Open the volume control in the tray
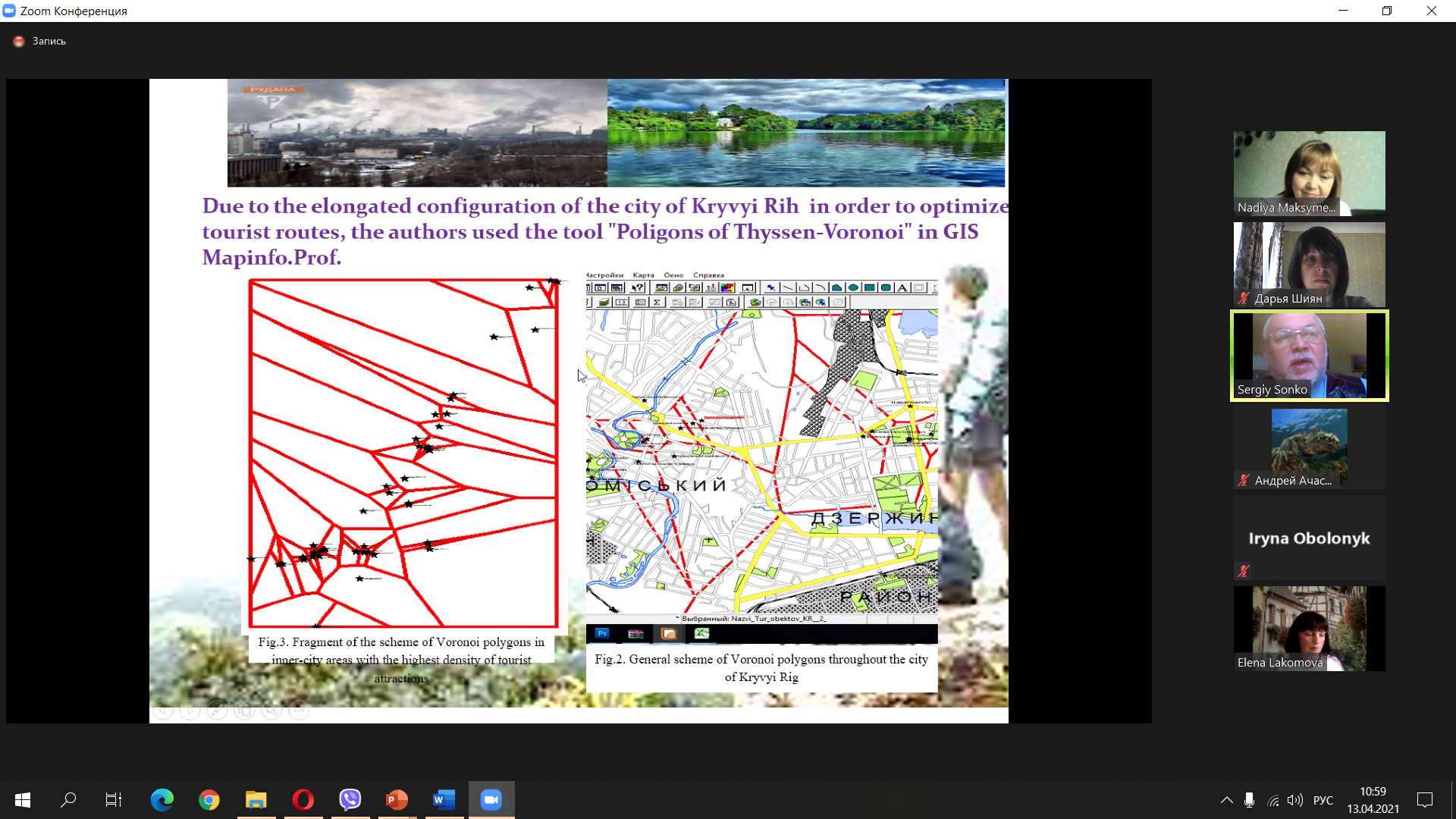 point(1294,800)
